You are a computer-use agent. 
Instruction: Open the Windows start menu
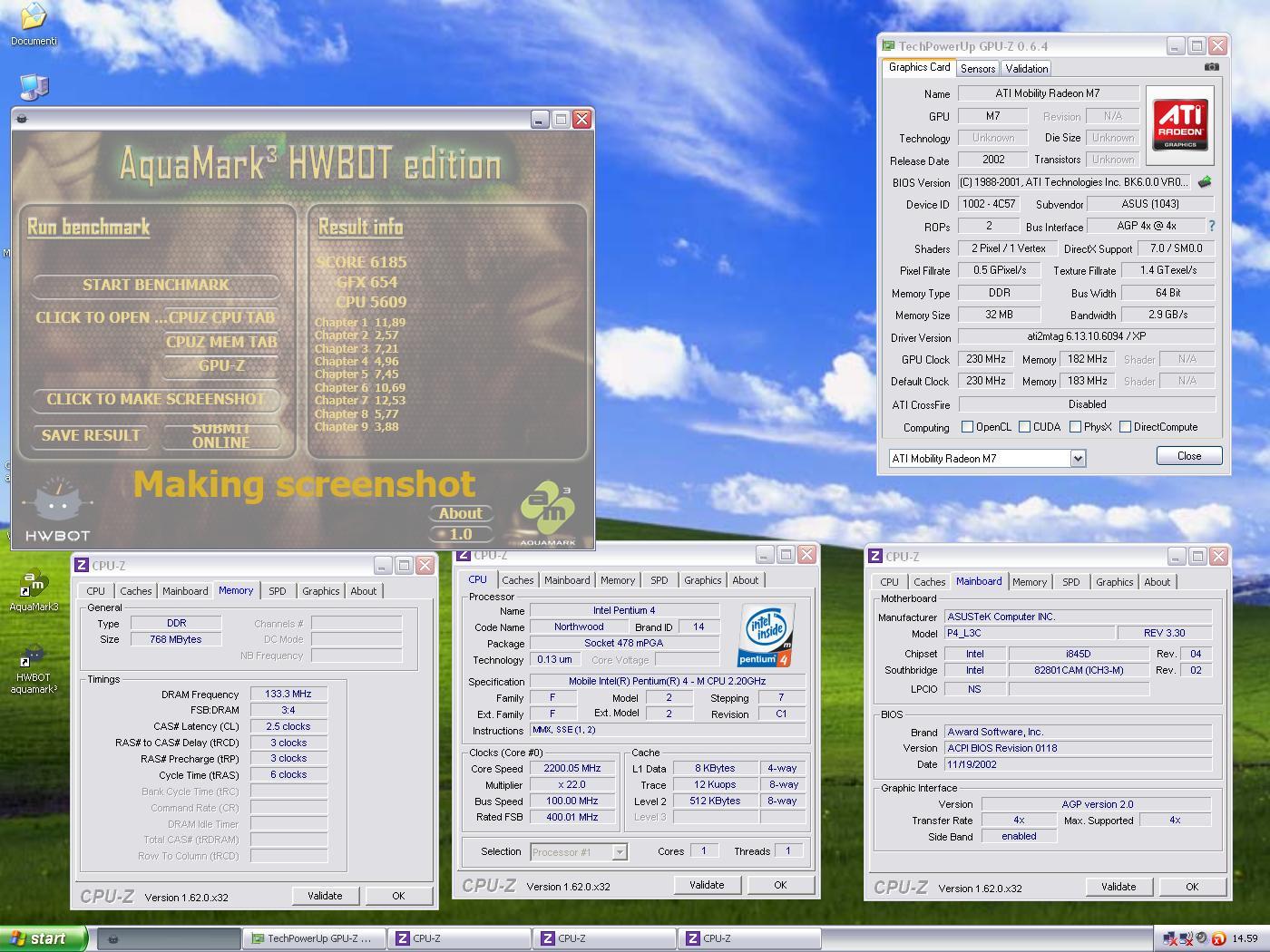43,938
